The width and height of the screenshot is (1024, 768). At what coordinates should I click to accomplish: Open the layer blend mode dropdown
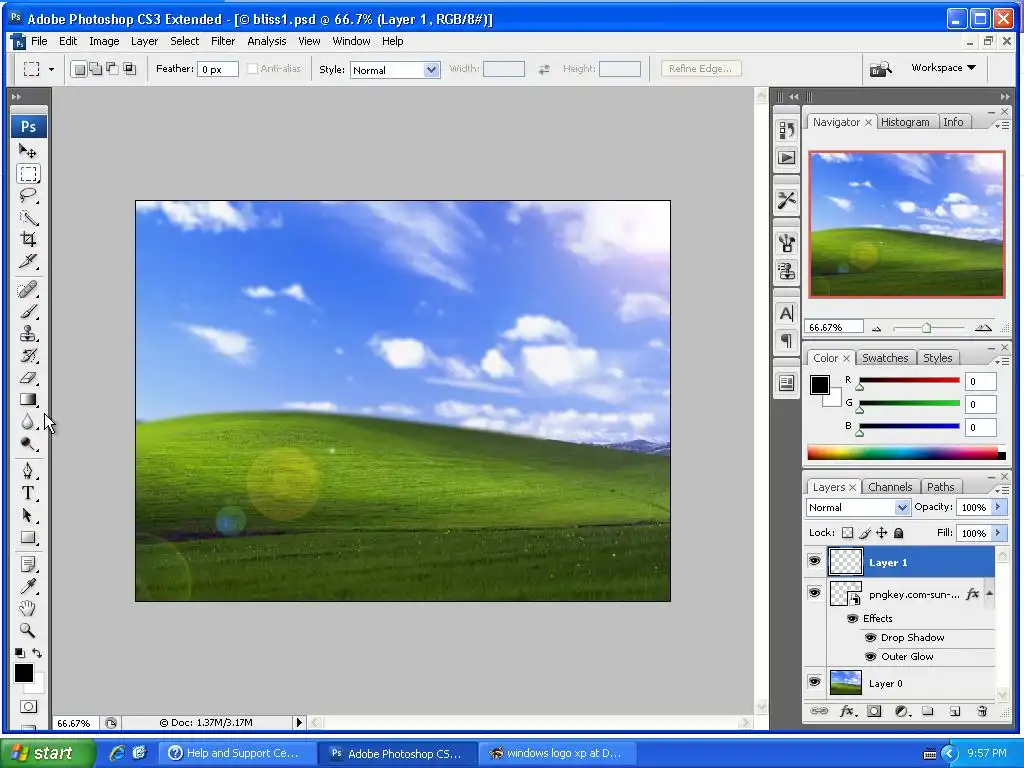coord(901,507)
